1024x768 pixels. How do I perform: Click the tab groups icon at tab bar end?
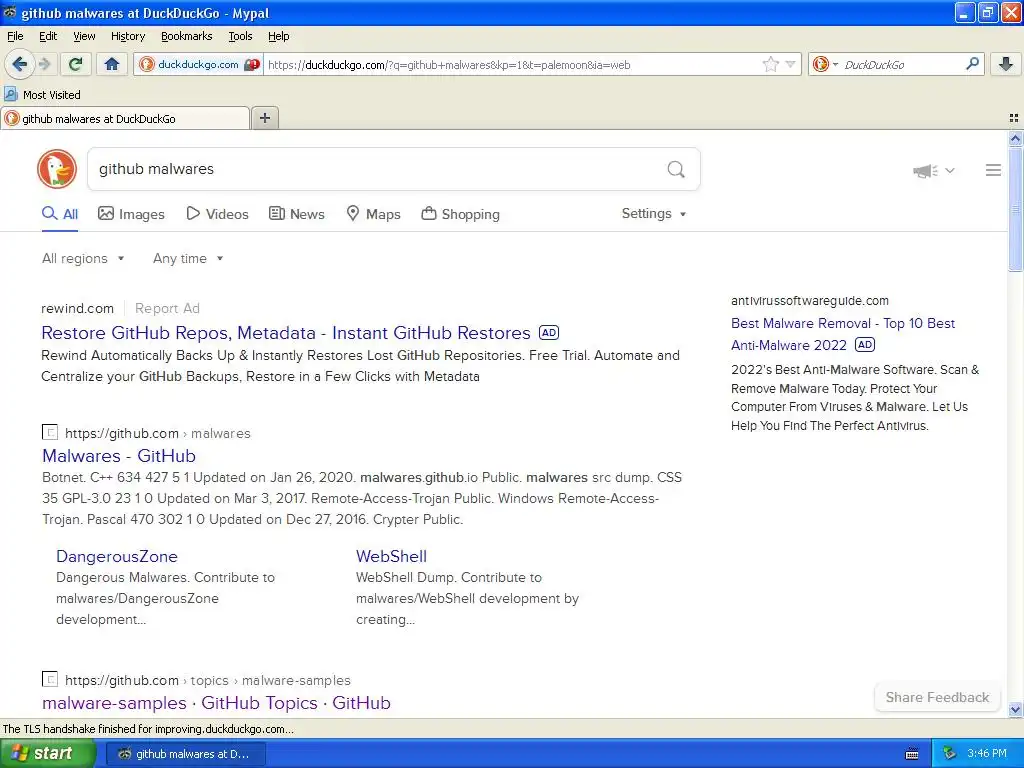click(x=1014, y=118)
